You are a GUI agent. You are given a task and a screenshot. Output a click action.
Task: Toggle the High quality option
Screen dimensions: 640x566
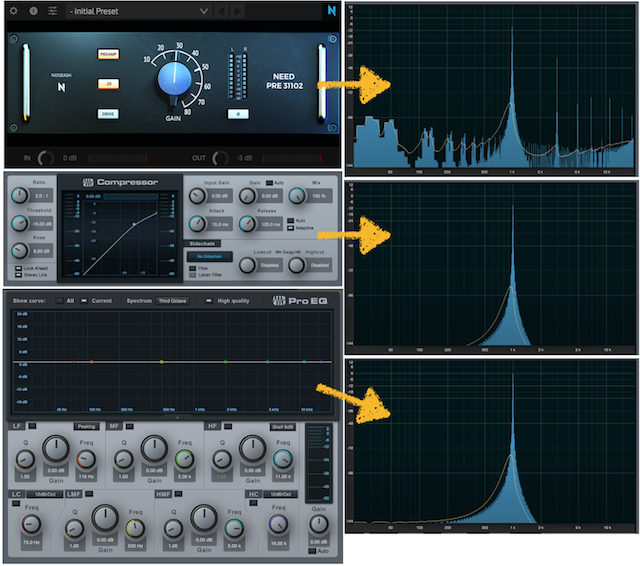pyautogui.click(x=209, y=301)
